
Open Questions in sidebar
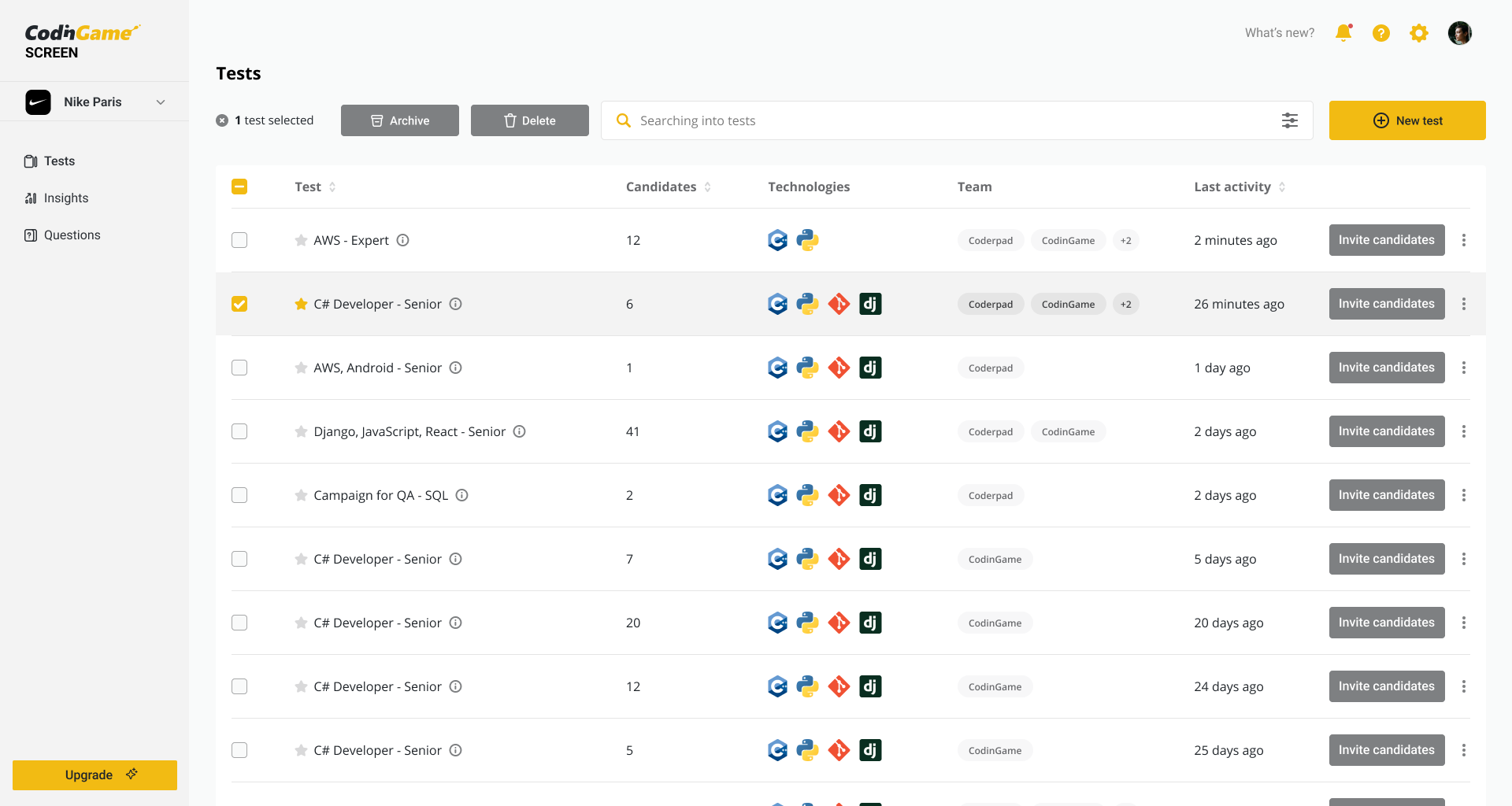coord(72,235)
